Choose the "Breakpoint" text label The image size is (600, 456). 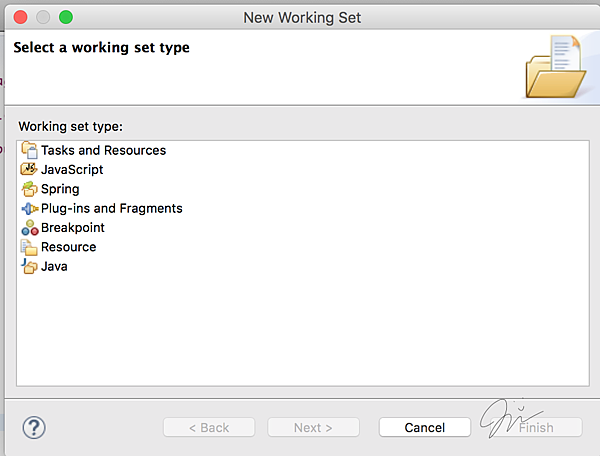click(x=72, y=228)
